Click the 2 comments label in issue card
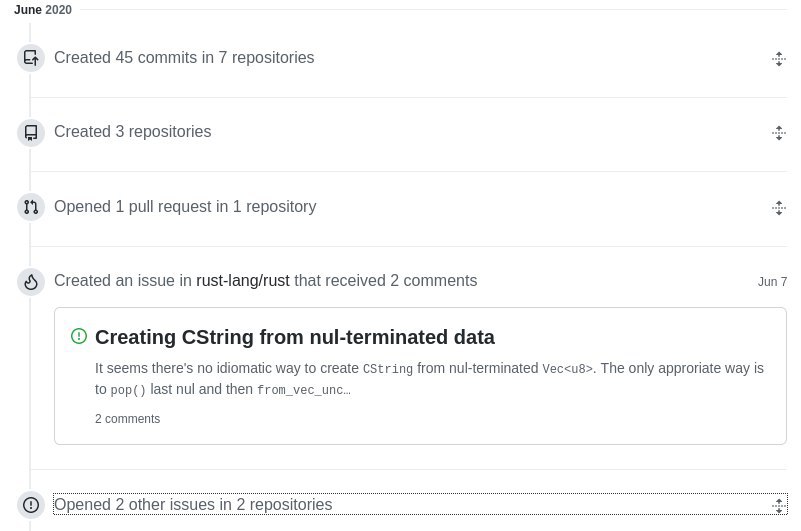The width and height of the screenshot is (801, 531). [127, 419]
